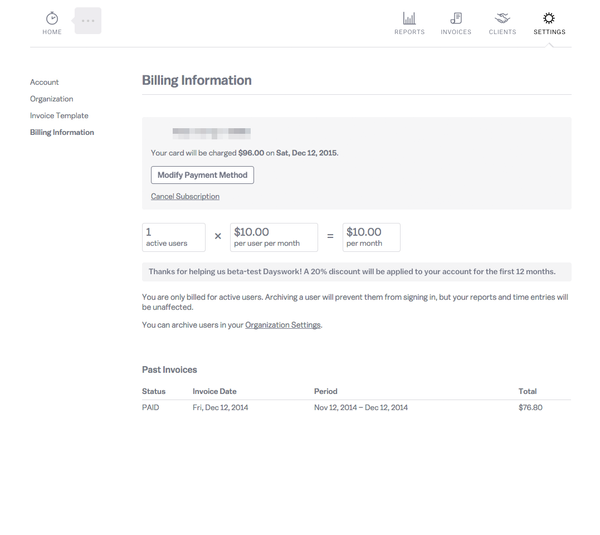The width and height of the screenshot is (600, 535).
Task: Open Organization in the sidebar
Action: [51, 99]
